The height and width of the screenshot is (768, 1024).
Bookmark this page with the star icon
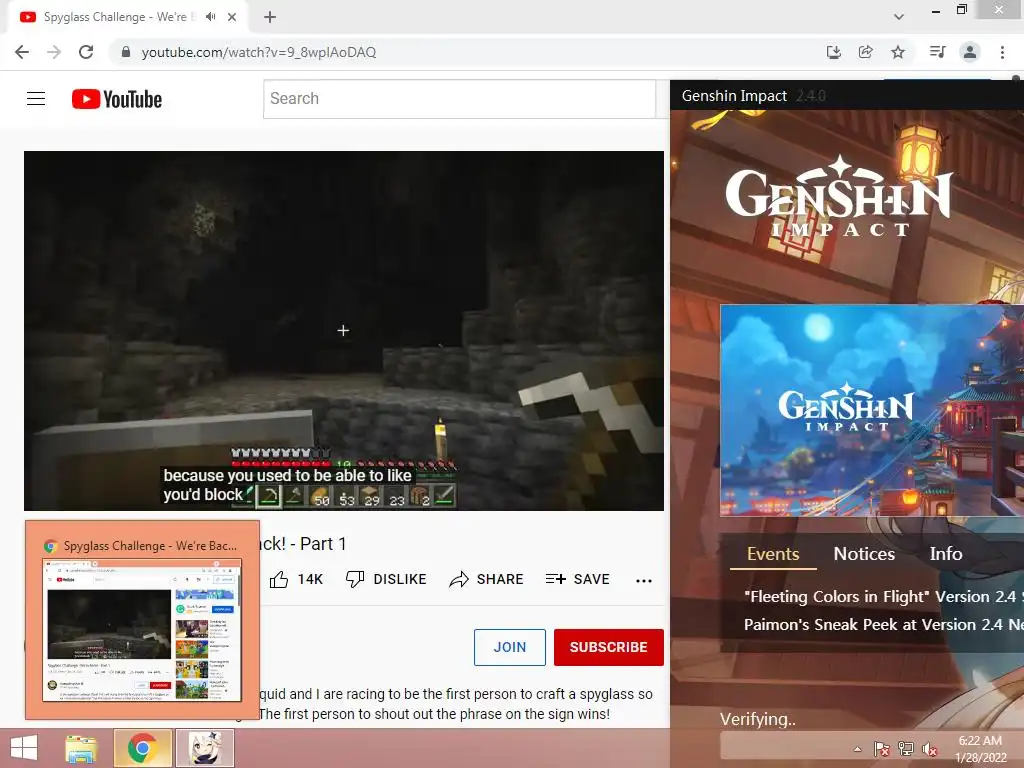click(898, 52)
